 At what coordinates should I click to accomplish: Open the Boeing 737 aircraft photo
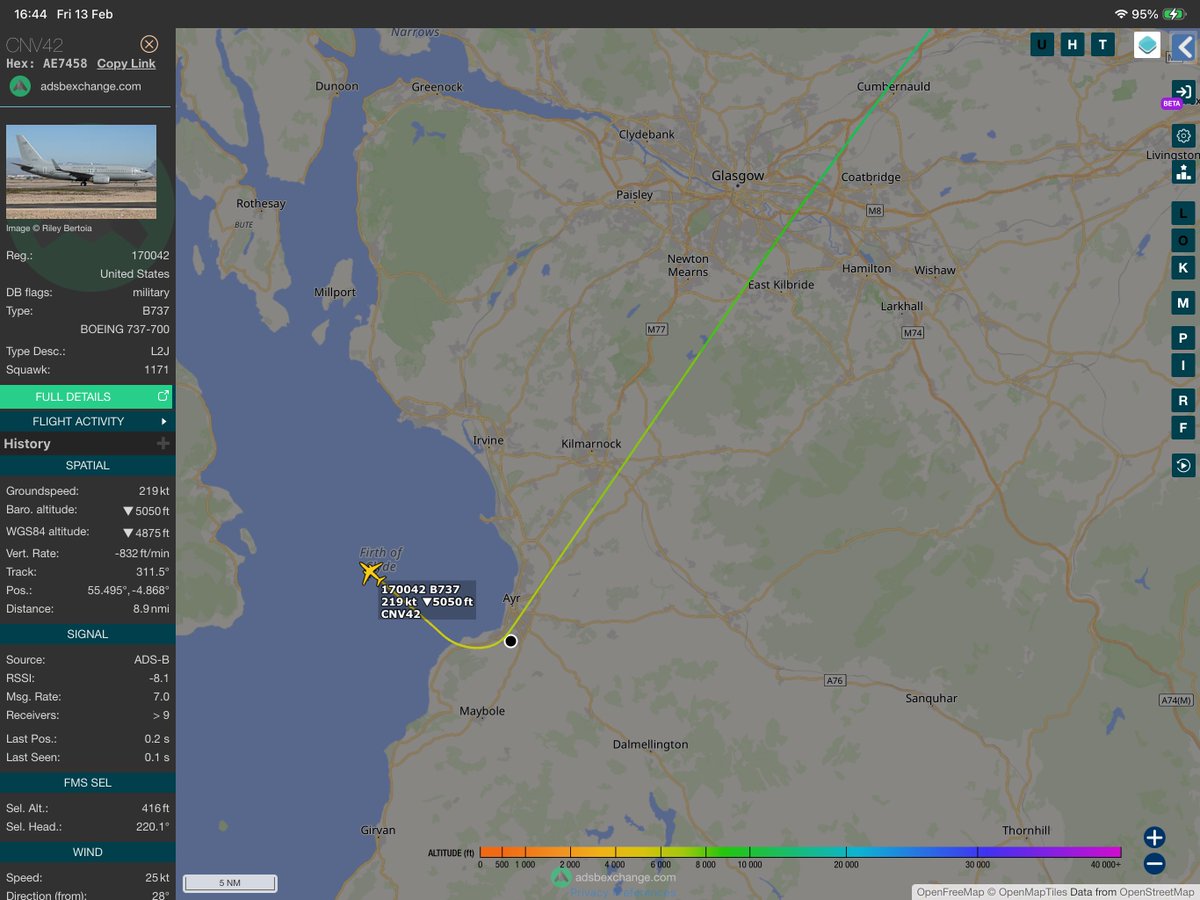pyautogui.click(x=81, y=171)
